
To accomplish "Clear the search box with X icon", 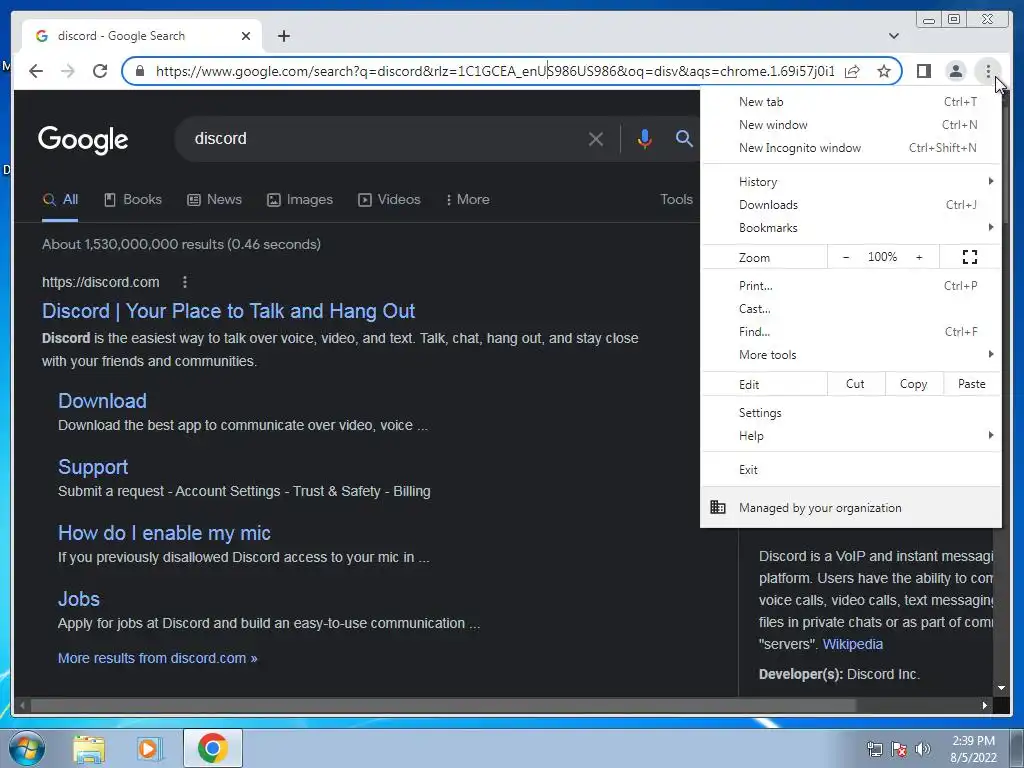I will click(596, 139).
